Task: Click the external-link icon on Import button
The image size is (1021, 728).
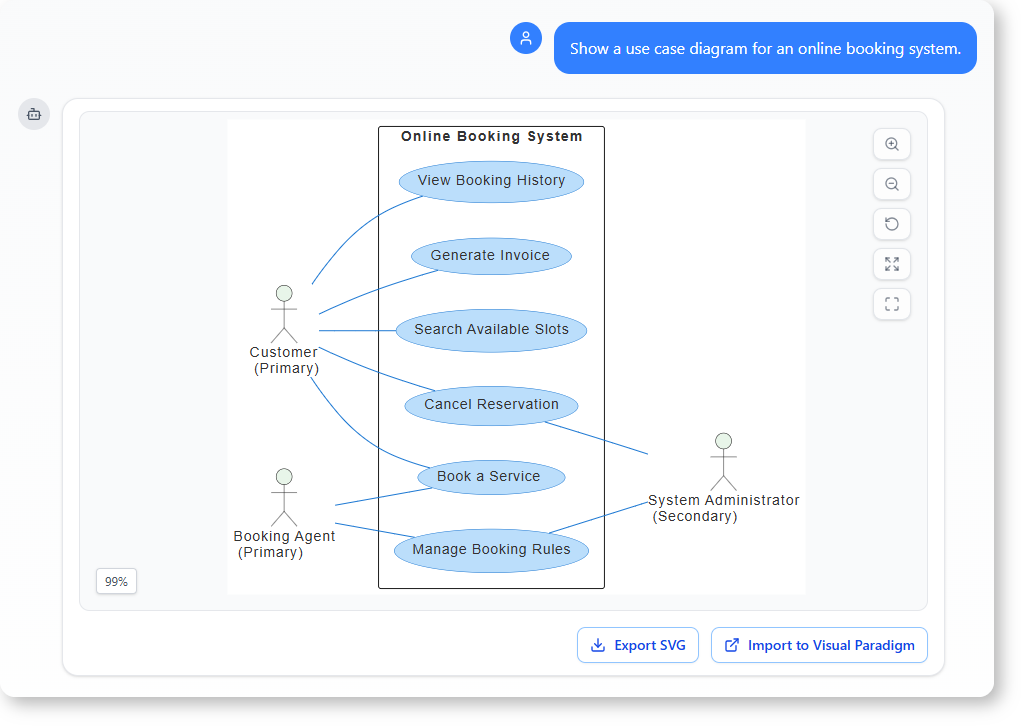Action: coord(732,645)
